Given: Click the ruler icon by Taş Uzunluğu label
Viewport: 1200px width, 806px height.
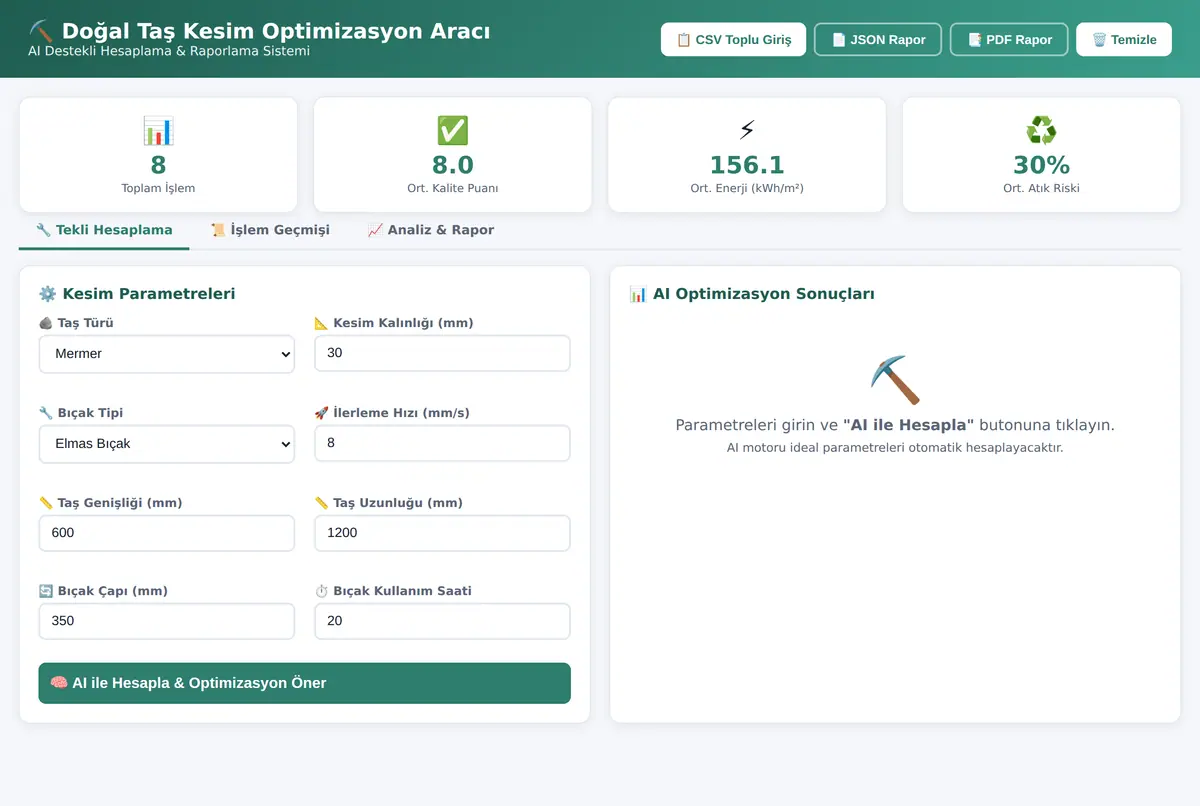Looking at the screenshot, I should click(321, 503).
